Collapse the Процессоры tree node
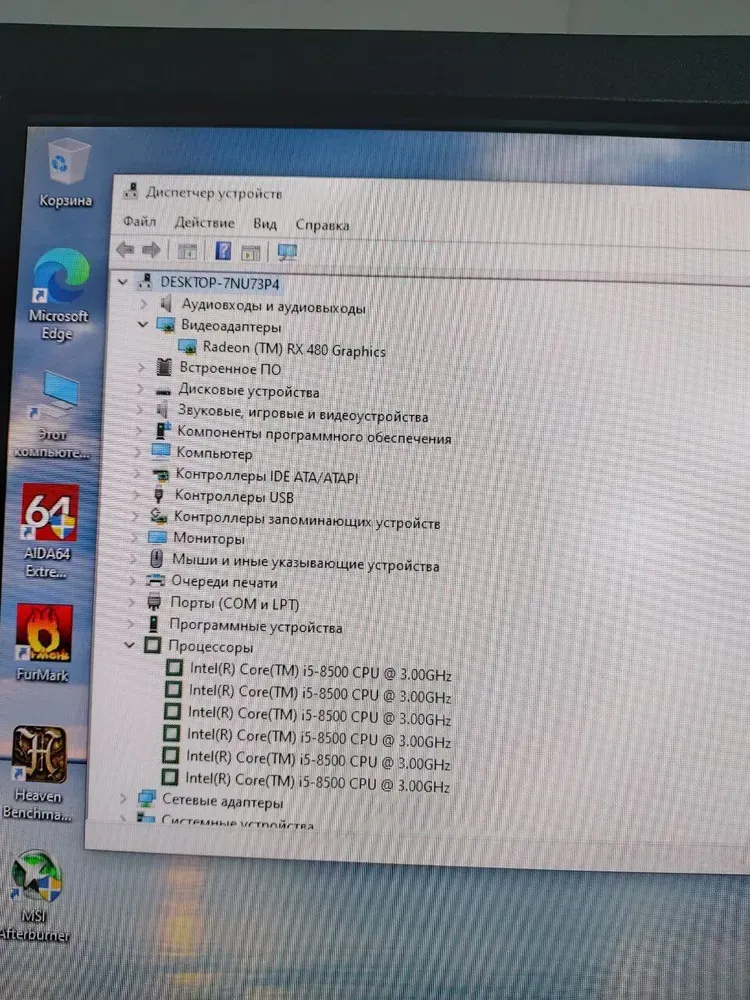The height and width of the screenshot is (1000, 750). (129, 646)
